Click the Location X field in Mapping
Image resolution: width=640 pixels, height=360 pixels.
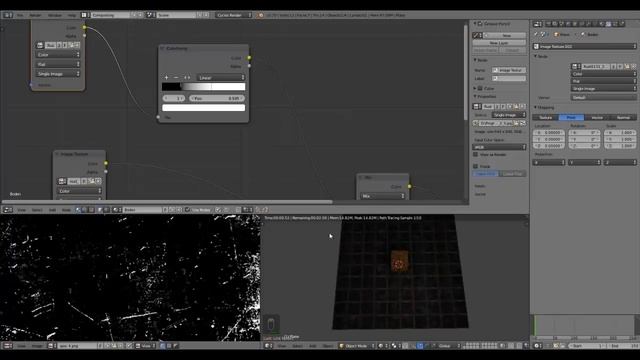pos(549,133)
